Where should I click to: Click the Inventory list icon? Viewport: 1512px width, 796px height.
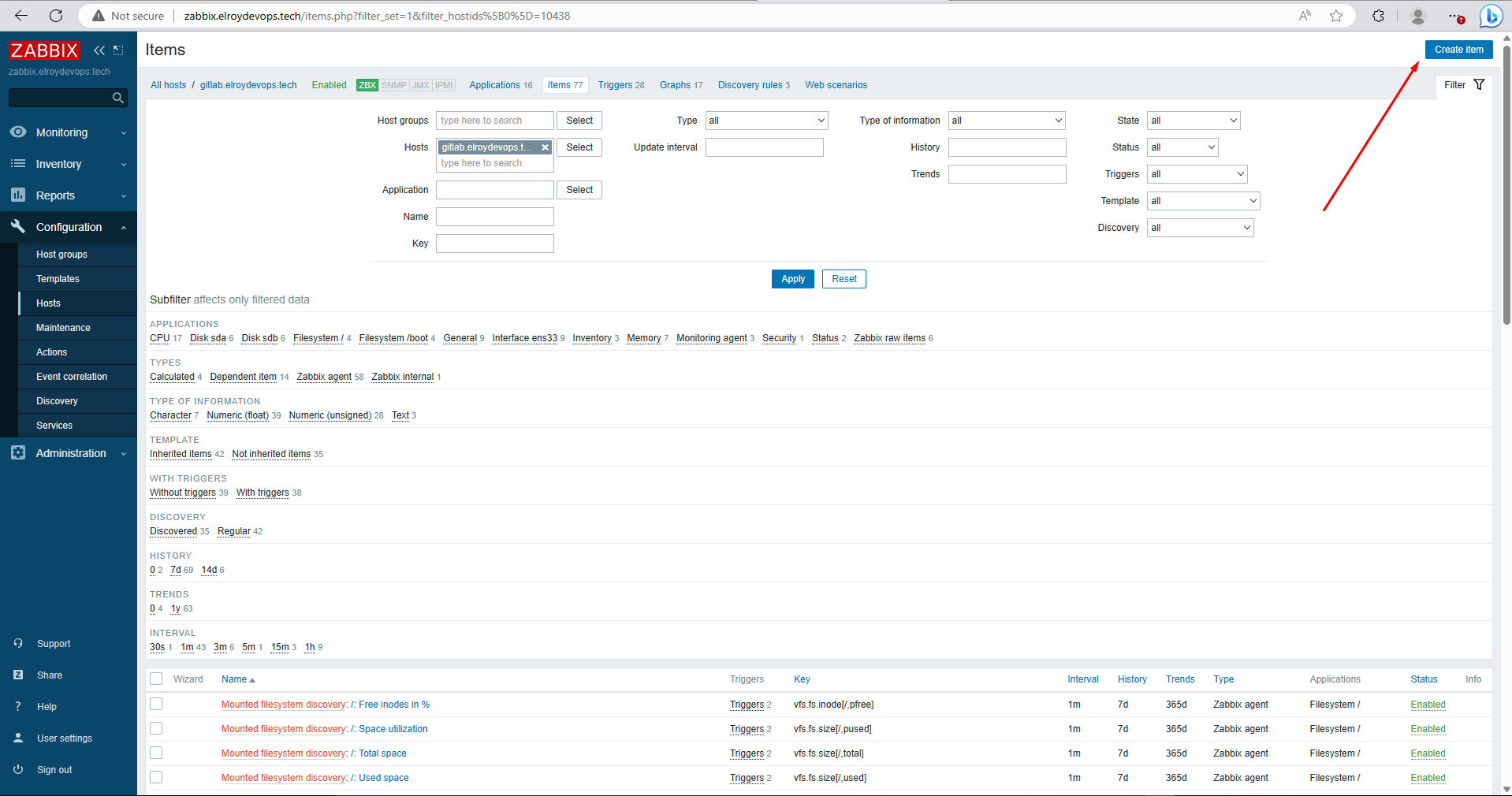point(18,163)
